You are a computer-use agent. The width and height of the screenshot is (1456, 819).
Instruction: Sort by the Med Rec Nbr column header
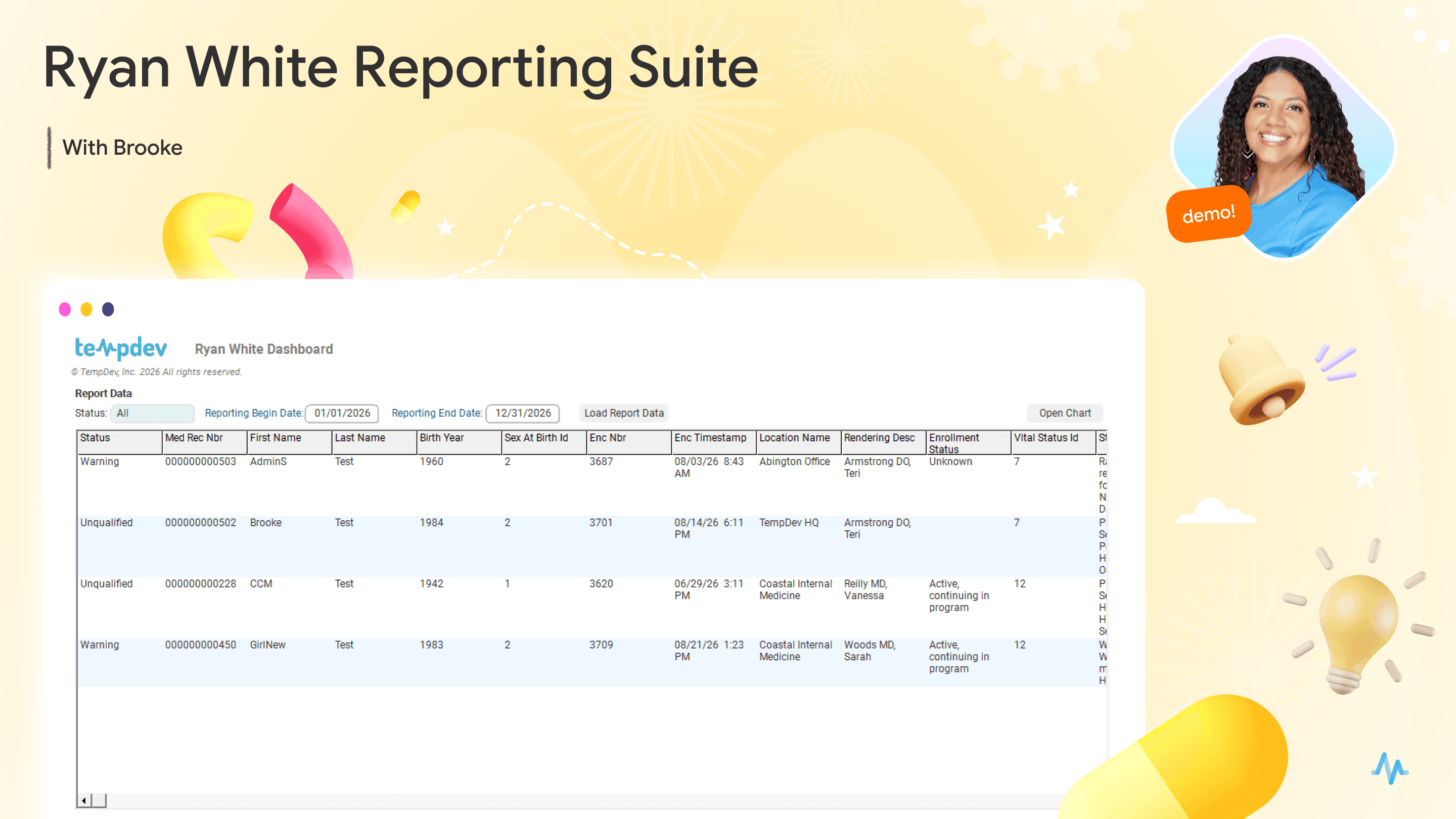(205, 442)
